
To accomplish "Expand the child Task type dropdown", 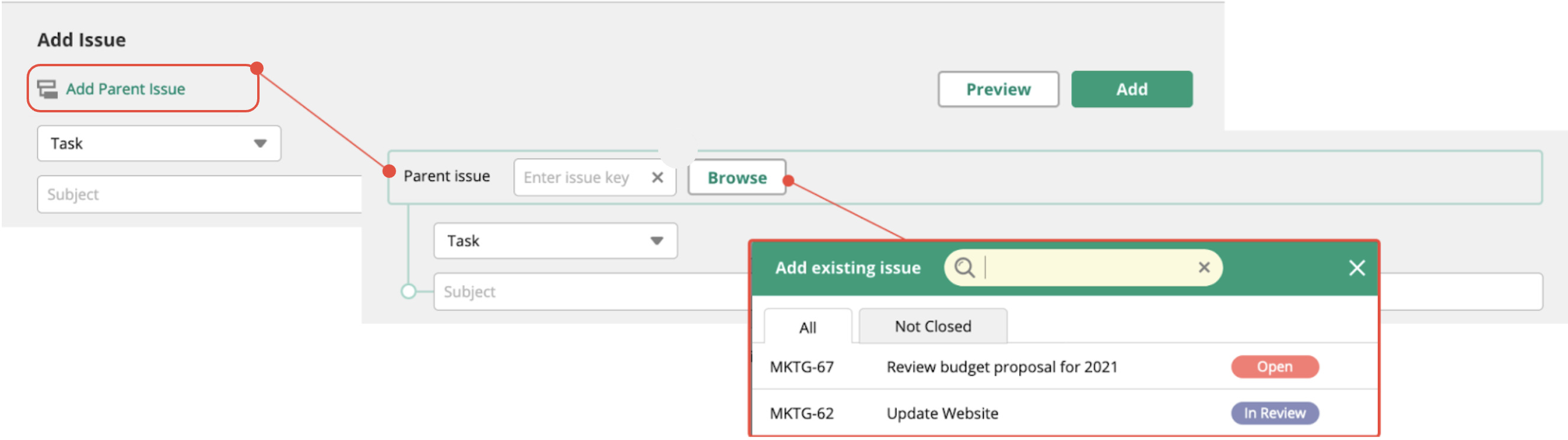I will click(555, 241).
